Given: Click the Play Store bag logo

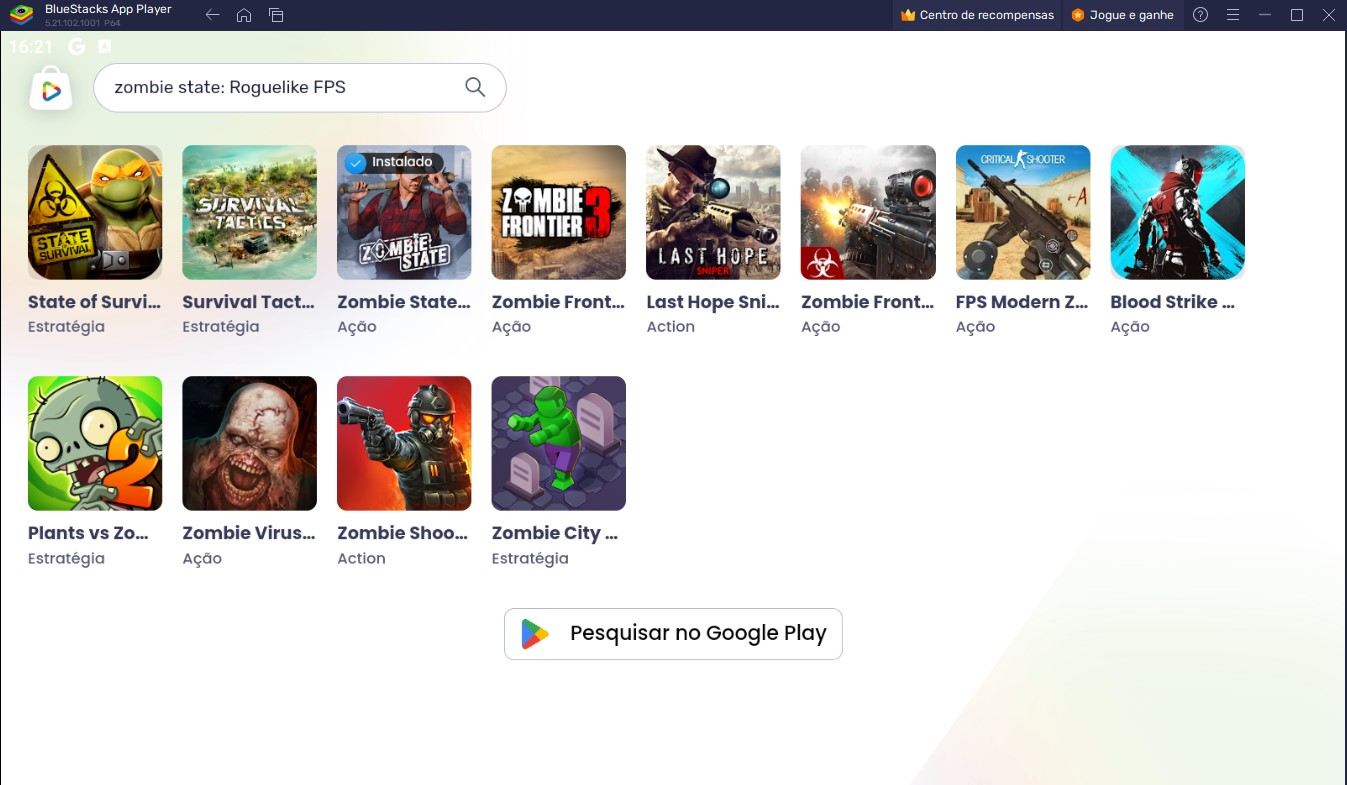Looking at the screenshot, I should (x=51, y=89).
